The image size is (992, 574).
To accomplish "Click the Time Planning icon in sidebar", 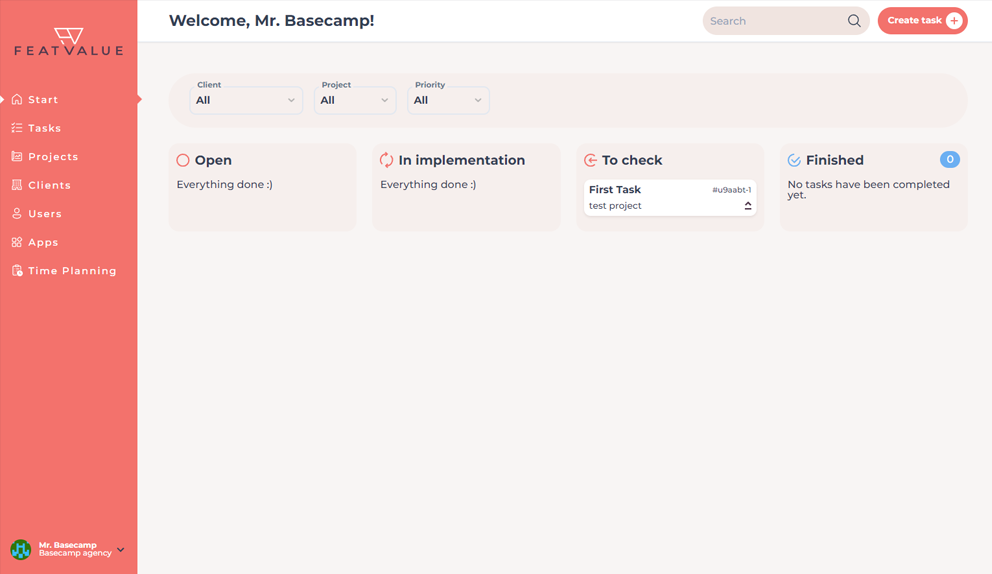I will click(x=17, y=271).
